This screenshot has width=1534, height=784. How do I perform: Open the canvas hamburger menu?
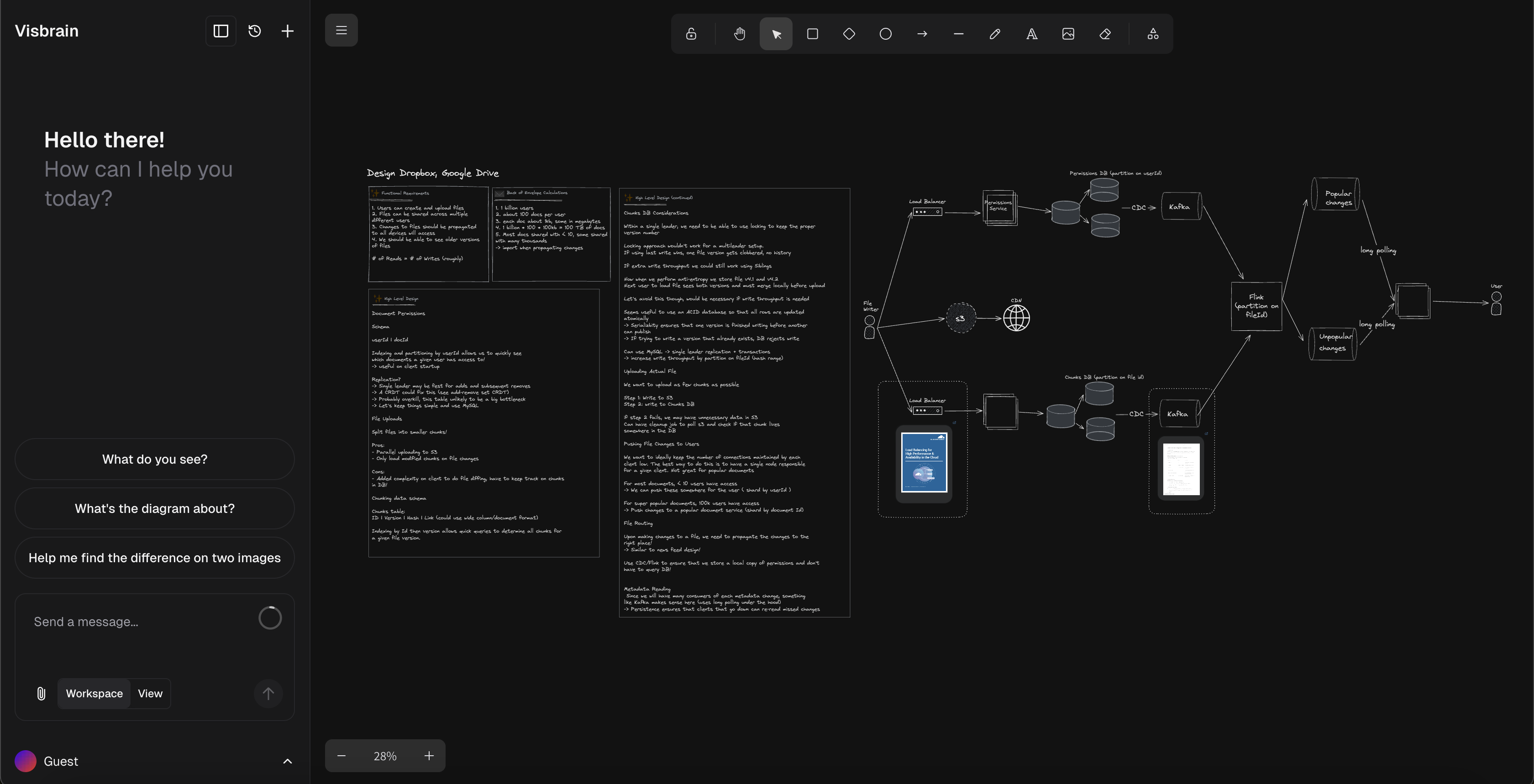tap(341, 31)
